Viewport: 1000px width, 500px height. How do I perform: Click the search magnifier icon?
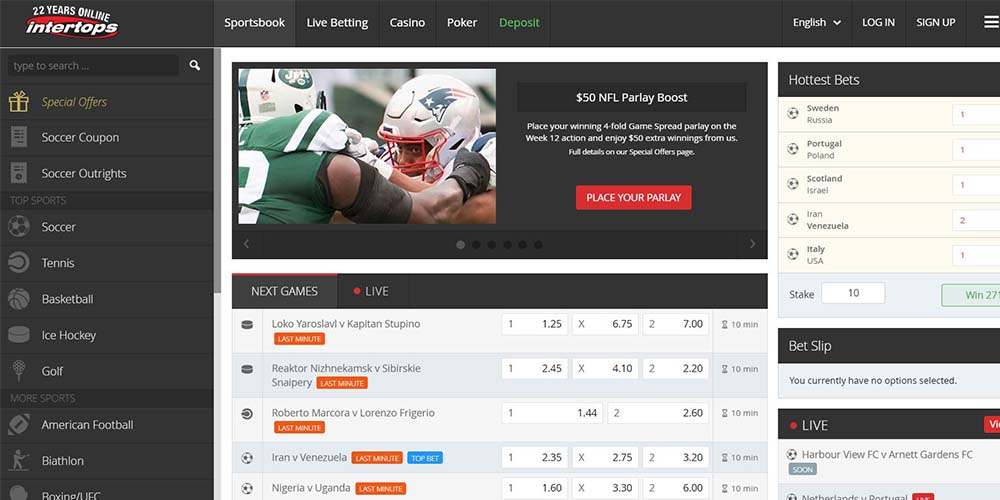coord(194,66)
